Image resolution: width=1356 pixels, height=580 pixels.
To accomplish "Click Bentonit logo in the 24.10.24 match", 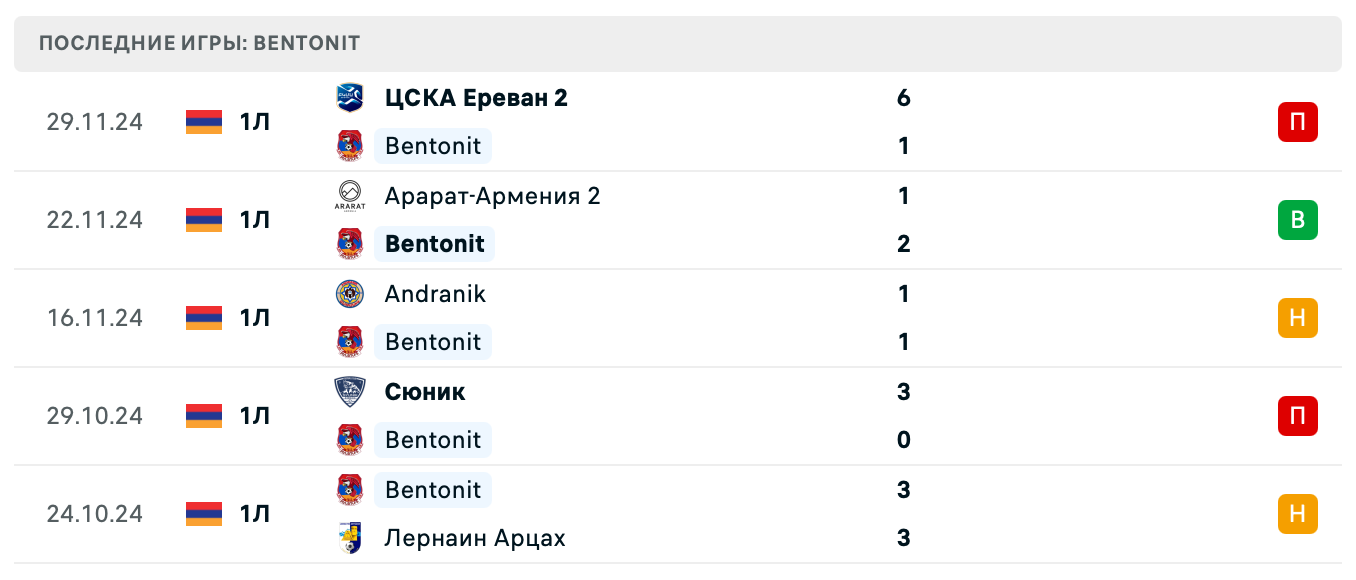I will [x=350, y=490].
